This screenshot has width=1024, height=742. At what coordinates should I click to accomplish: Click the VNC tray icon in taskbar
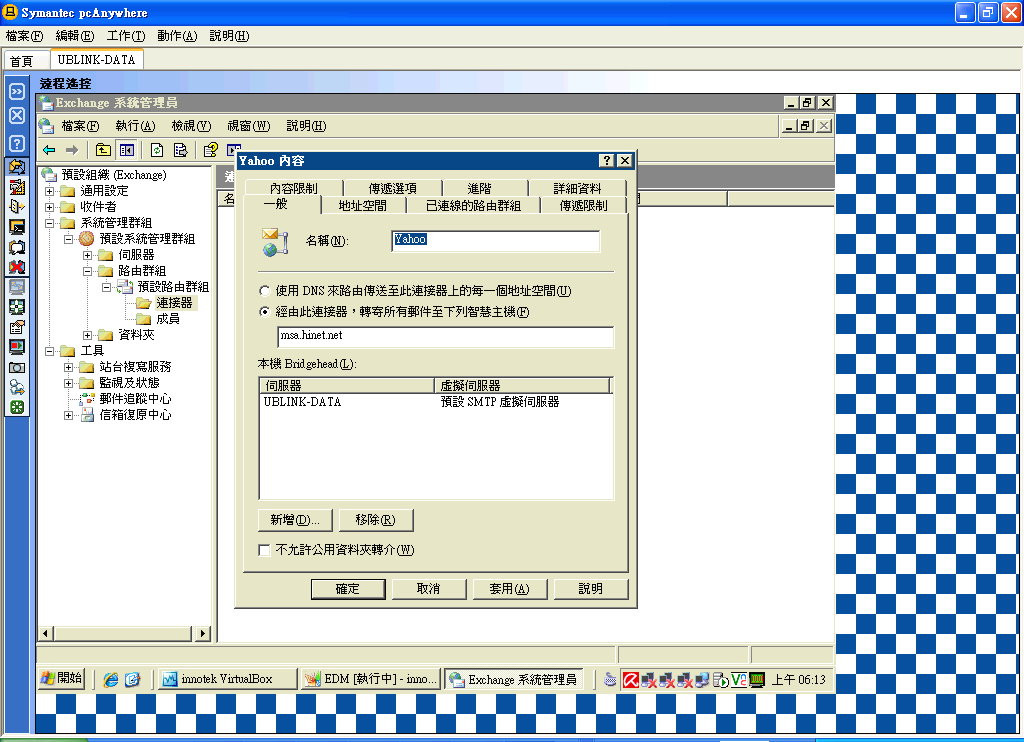coord(739,680)
